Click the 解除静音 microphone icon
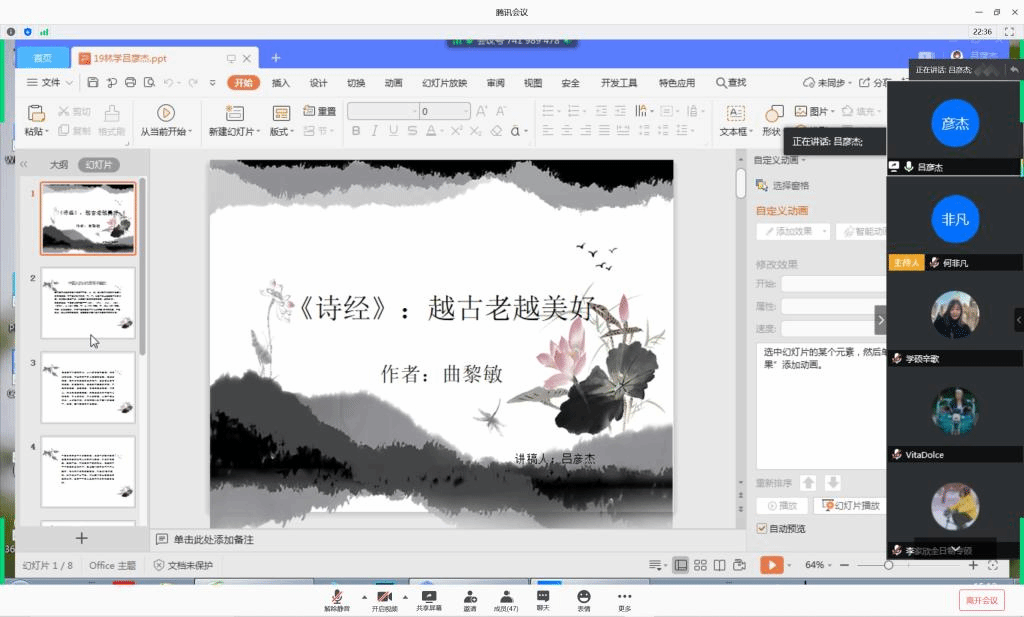Image resolution: width=1024 pixels, height=617 pixels. tap(337, 596)
